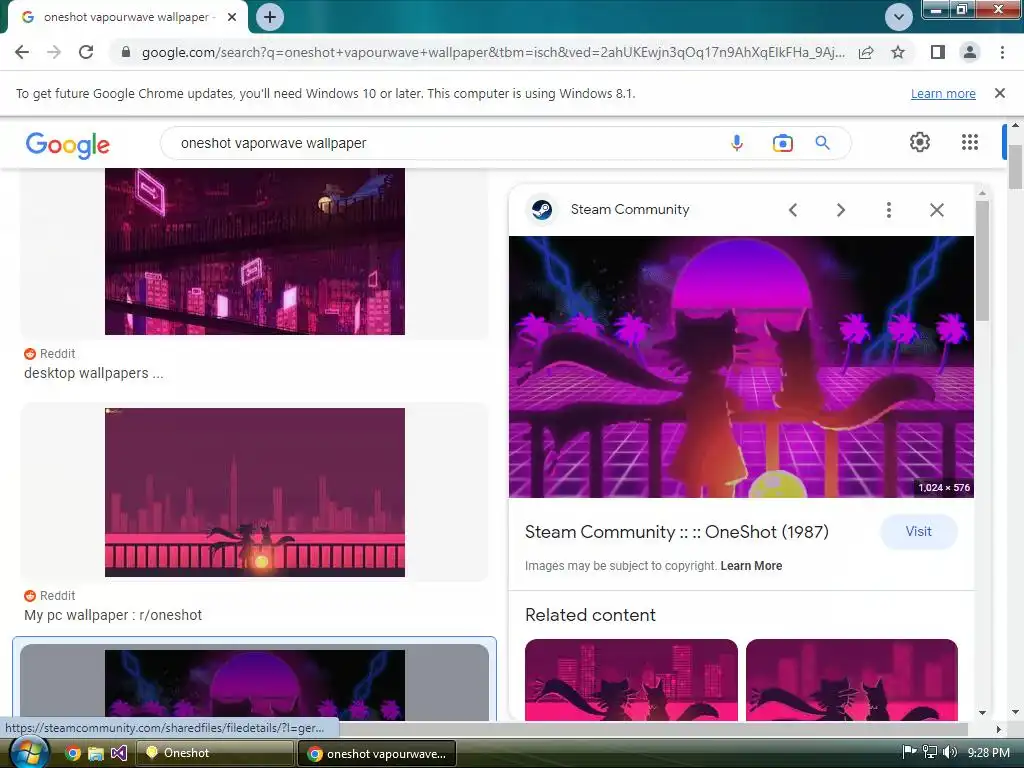Open second related content thumbnail
This screenshot has width=1024, height=768.
[852, 680]
